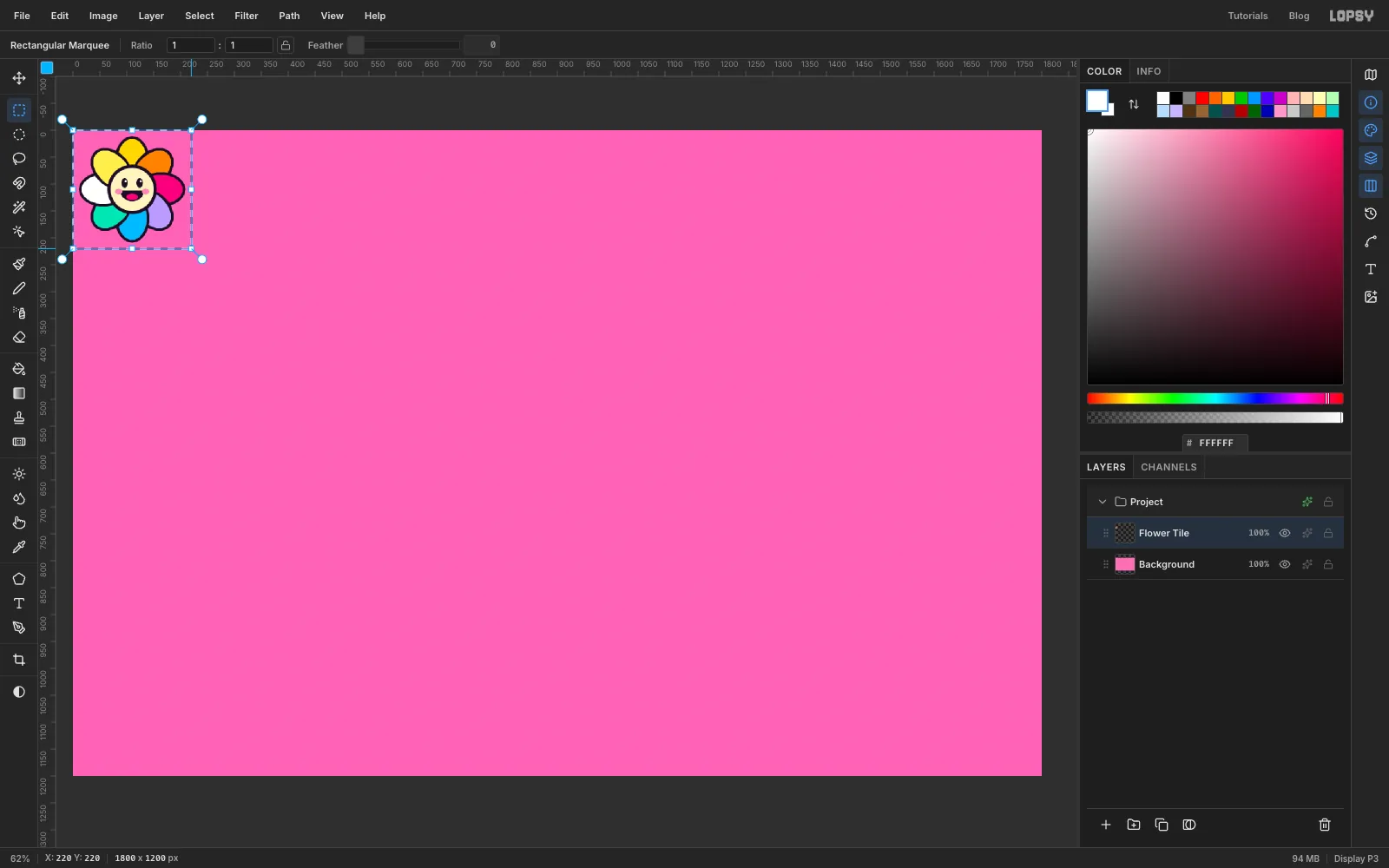Select the Elliptical Marquee tool
The height and width of the screenshot is (868, 1389).
tap(19, 135)
